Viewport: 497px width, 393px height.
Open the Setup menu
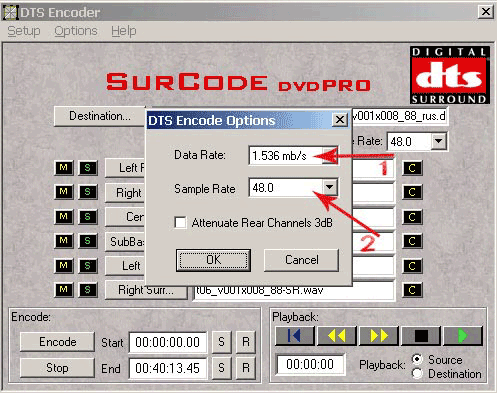point(24,31)
